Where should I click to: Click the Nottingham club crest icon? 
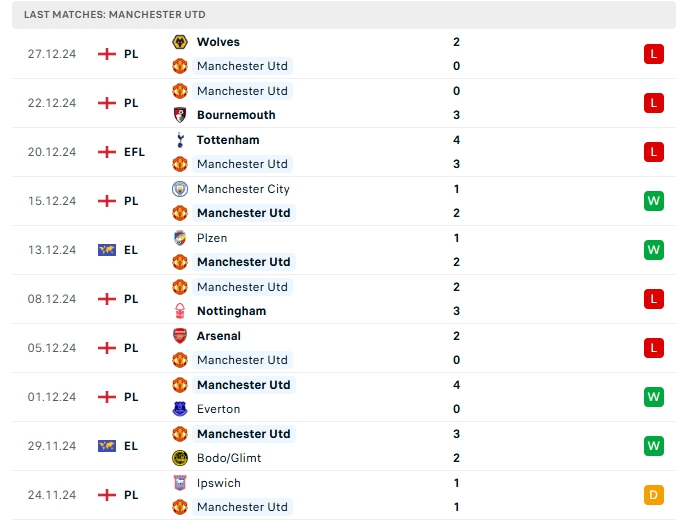(180, 311)
